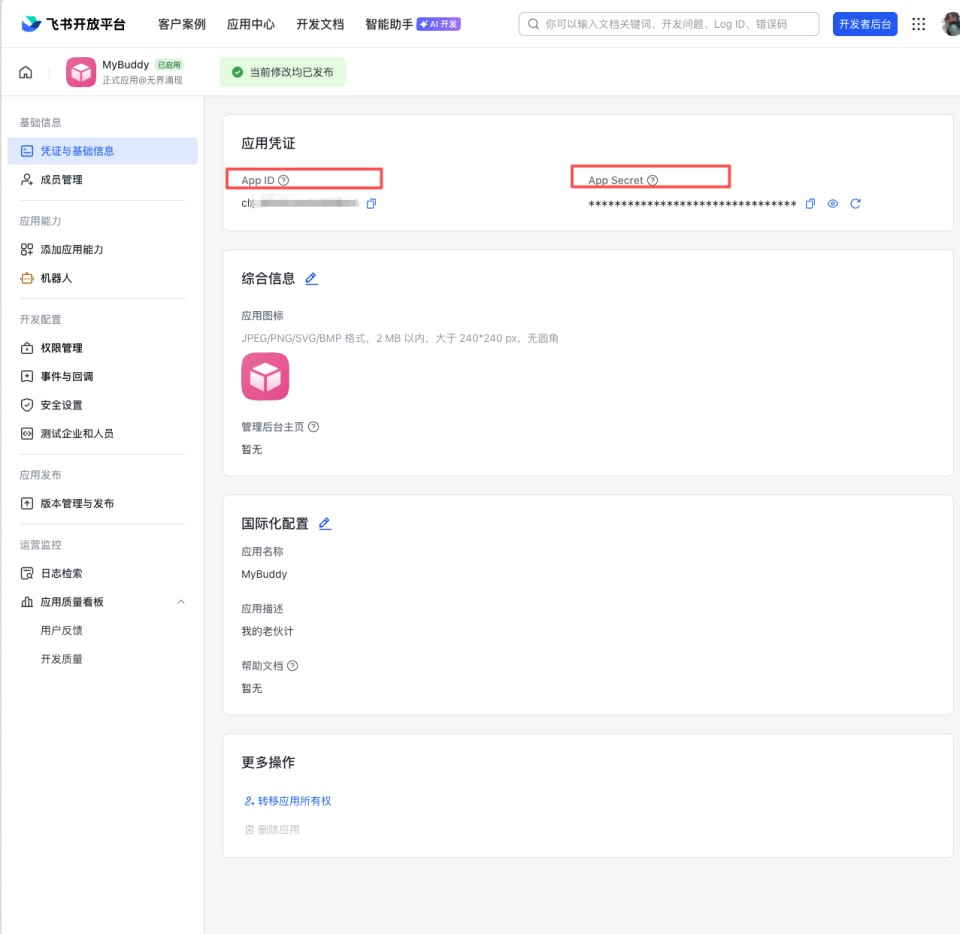Focus the documentation search field
The width and height of the screenshot is (960, 934).
point(669,24)
